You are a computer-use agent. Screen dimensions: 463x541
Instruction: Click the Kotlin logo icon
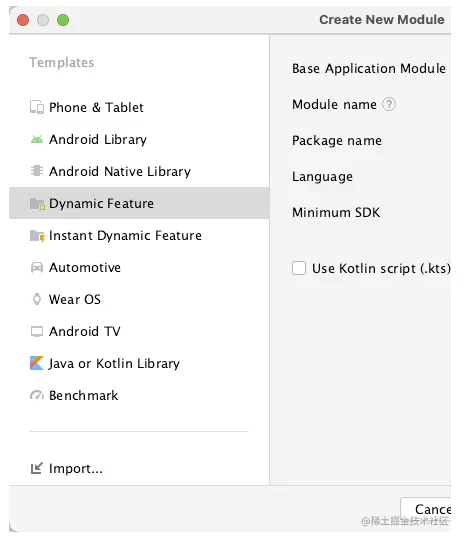click(37, 363)
